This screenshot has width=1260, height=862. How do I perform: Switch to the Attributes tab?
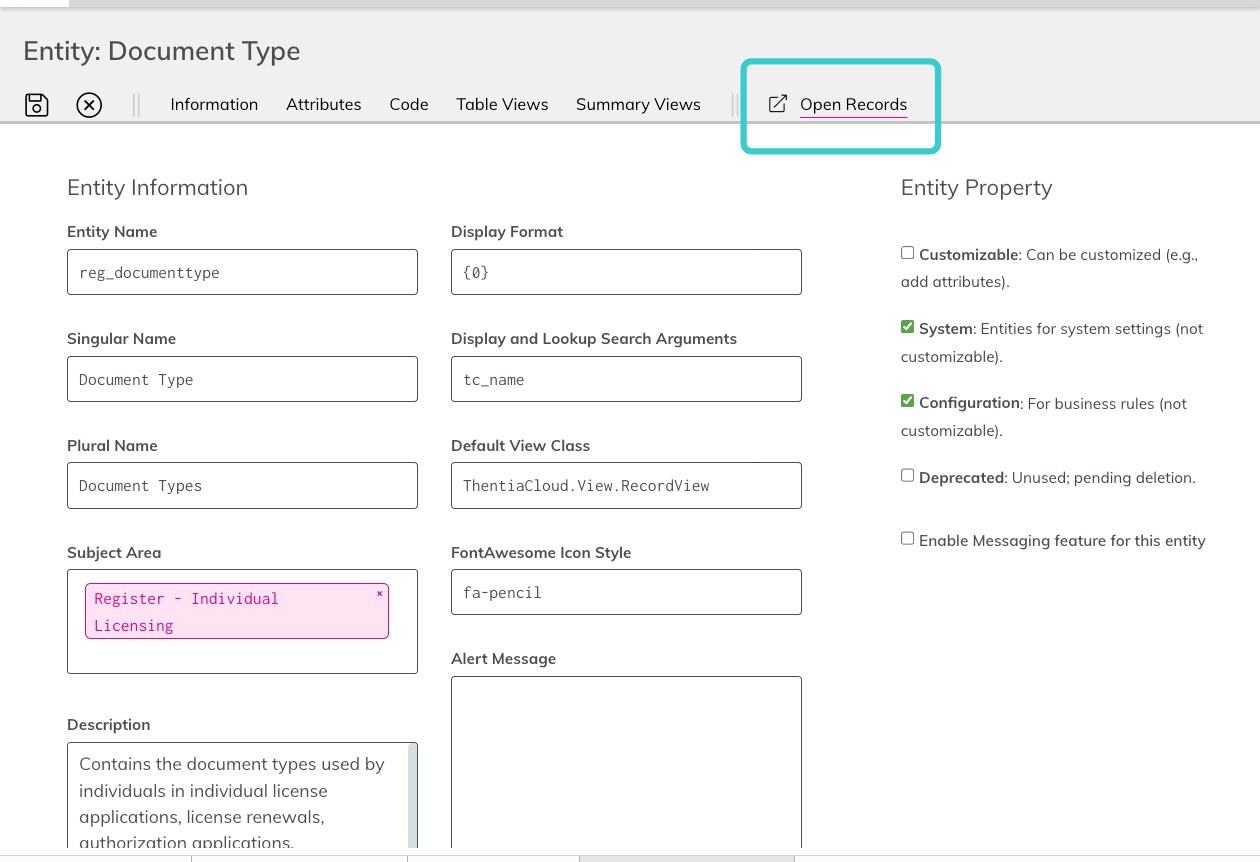(x=323, y=104)
